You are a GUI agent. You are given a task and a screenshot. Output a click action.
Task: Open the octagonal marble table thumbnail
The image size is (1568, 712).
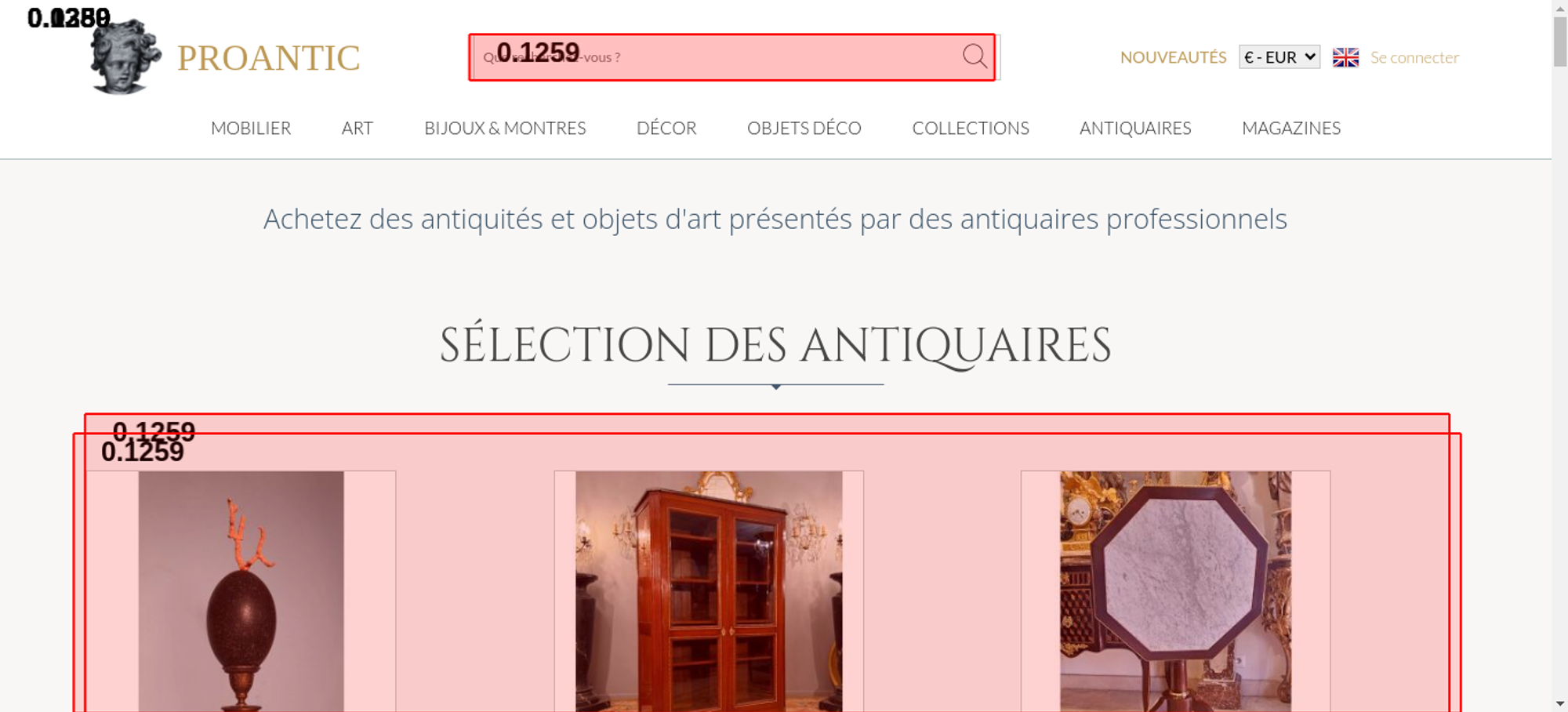click(1175, 591)
